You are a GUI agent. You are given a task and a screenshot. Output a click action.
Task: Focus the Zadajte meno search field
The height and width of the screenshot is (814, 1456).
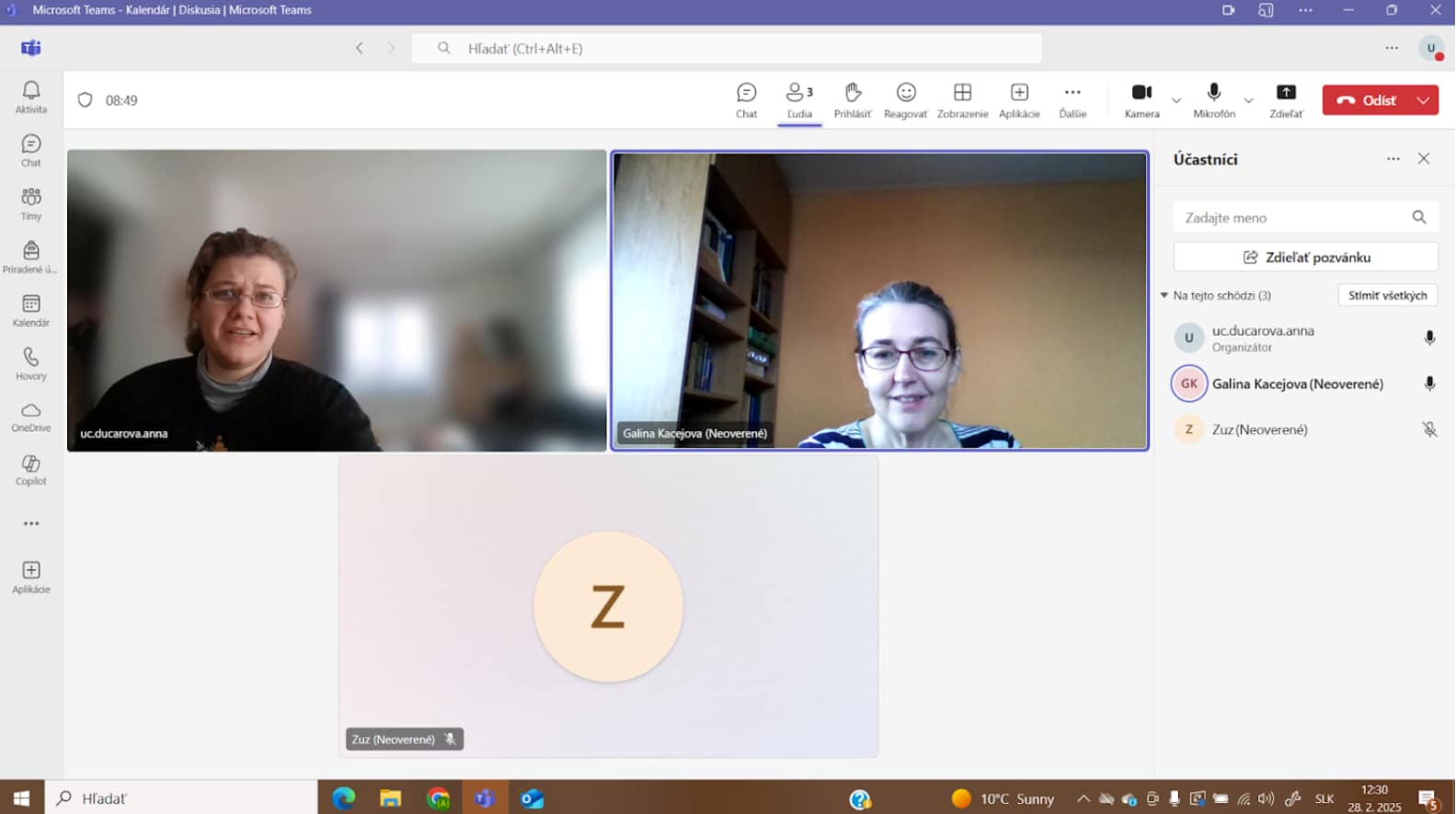pyautogui.click(x=1305, y=217)
